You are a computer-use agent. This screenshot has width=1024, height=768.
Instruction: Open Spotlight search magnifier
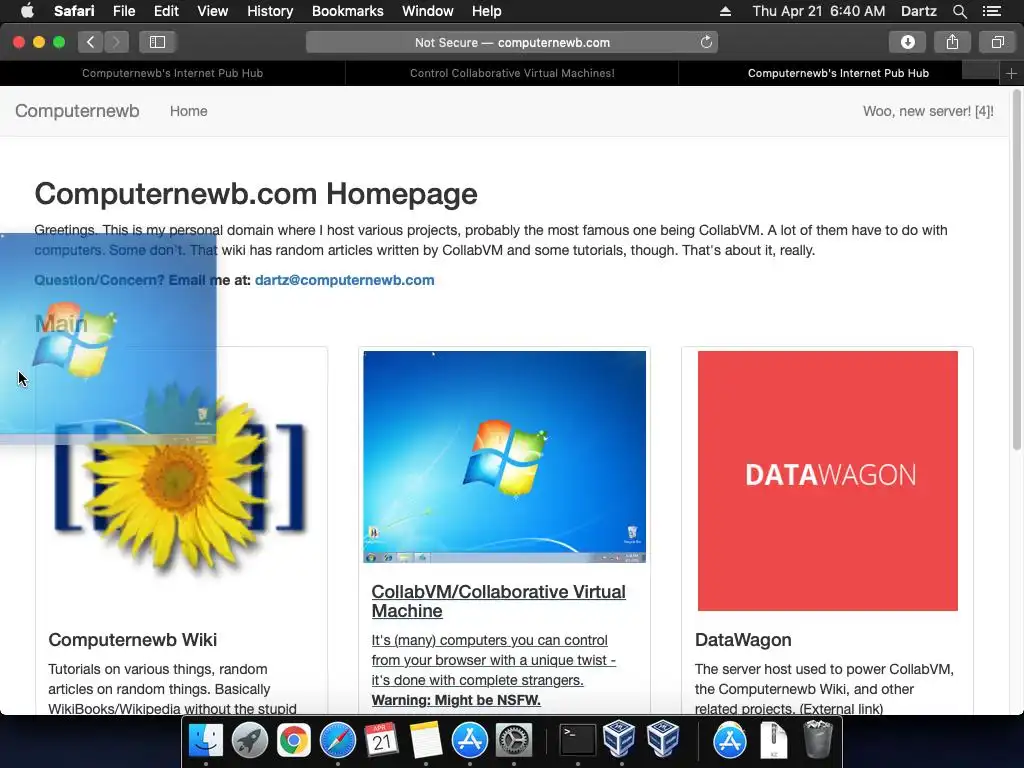point(959,11)
